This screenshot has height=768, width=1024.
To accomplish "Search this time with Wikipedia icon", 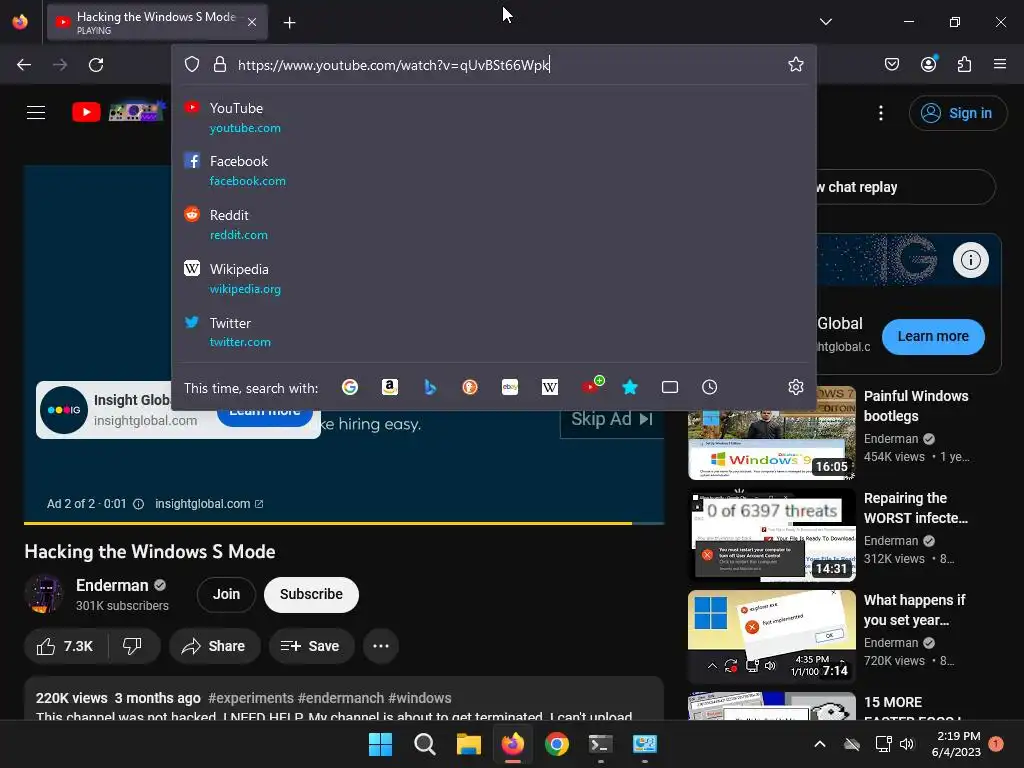I will pos(550,387).
